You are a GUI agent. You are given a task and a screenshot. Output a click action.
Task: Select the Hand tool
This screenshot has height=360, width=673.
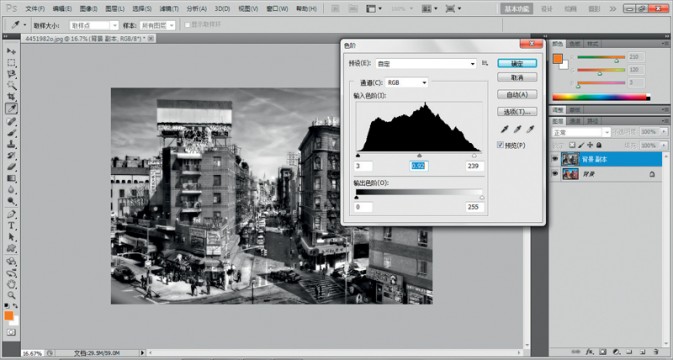(x=11, y=284)
